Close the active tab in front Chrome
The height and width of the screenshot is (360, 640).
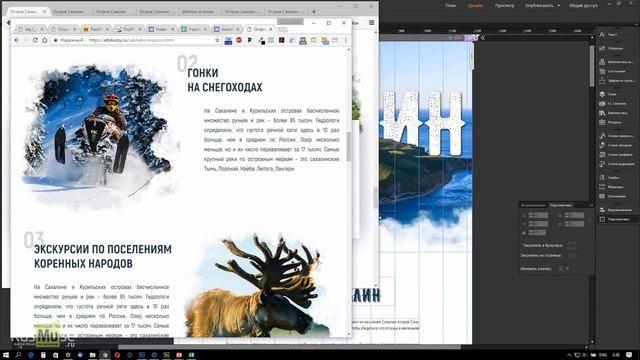coord(271,29)
